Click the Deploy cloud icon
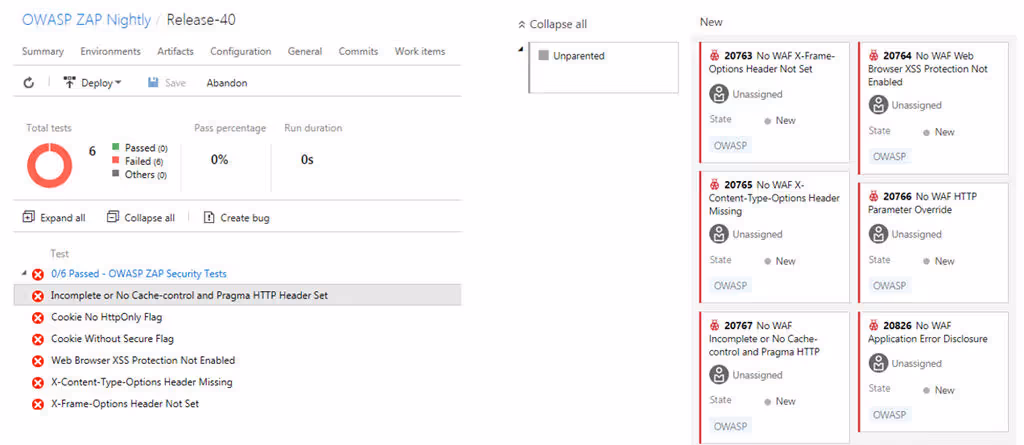 click(69, 82)
